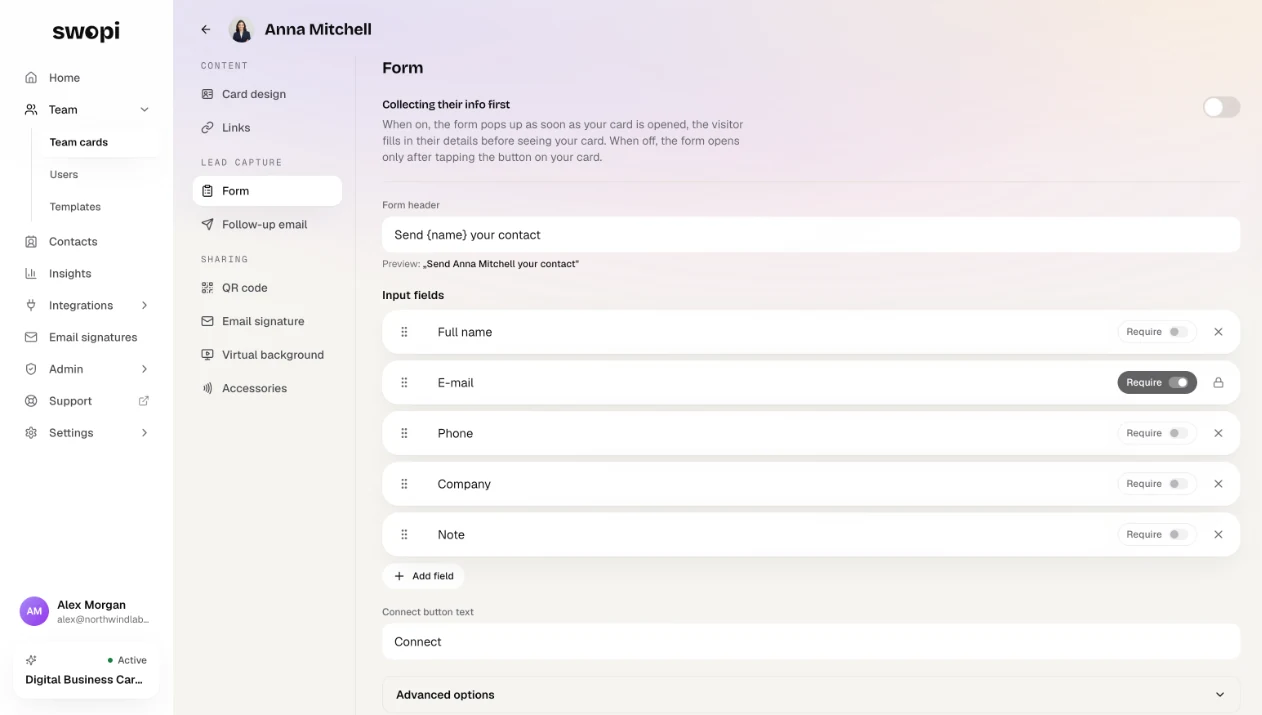Click the Email signatures envelope icon
This screenshot has width=1262, height=715.
point(31,338)
